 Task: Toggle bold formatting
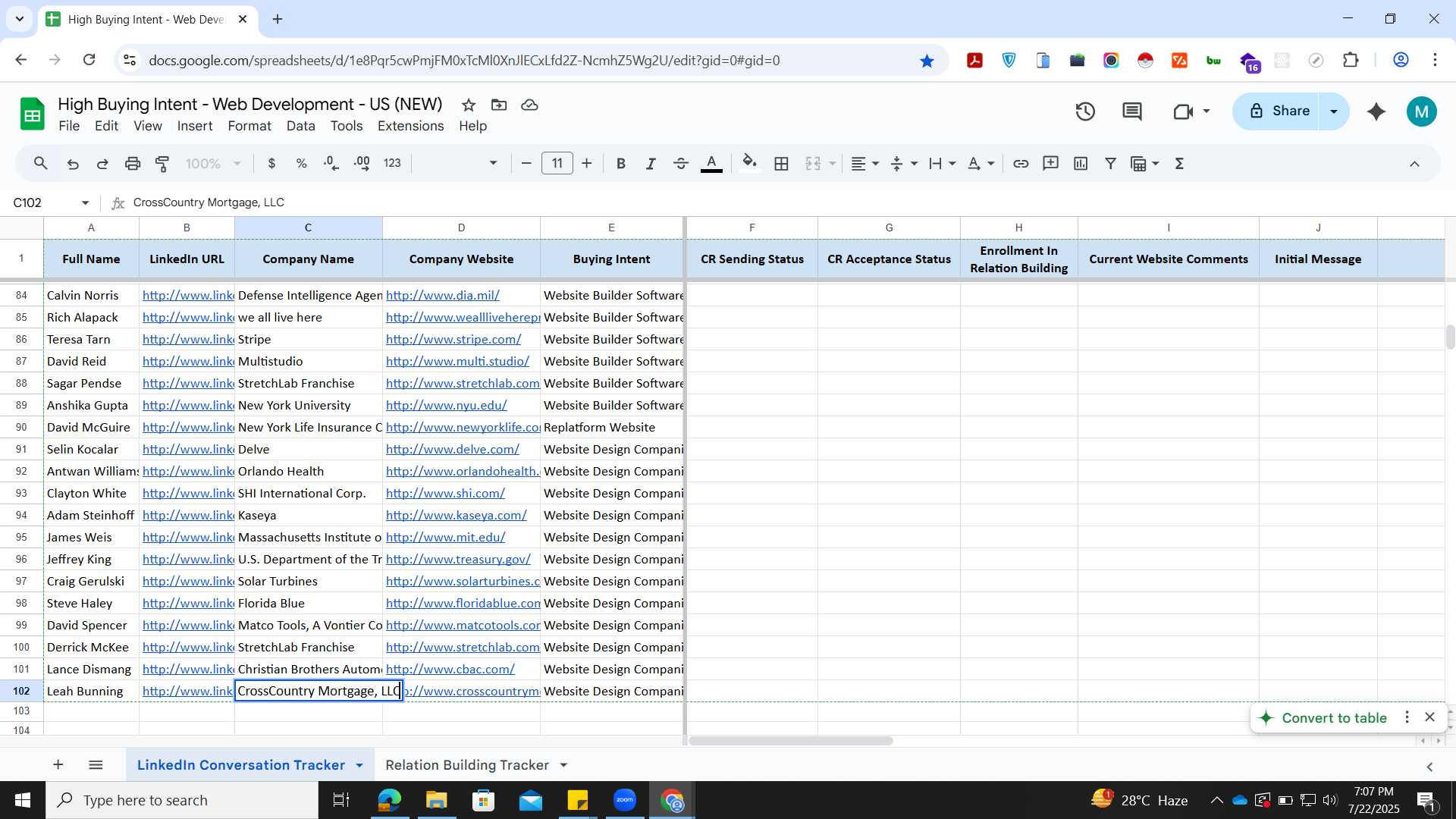[621, 163]
